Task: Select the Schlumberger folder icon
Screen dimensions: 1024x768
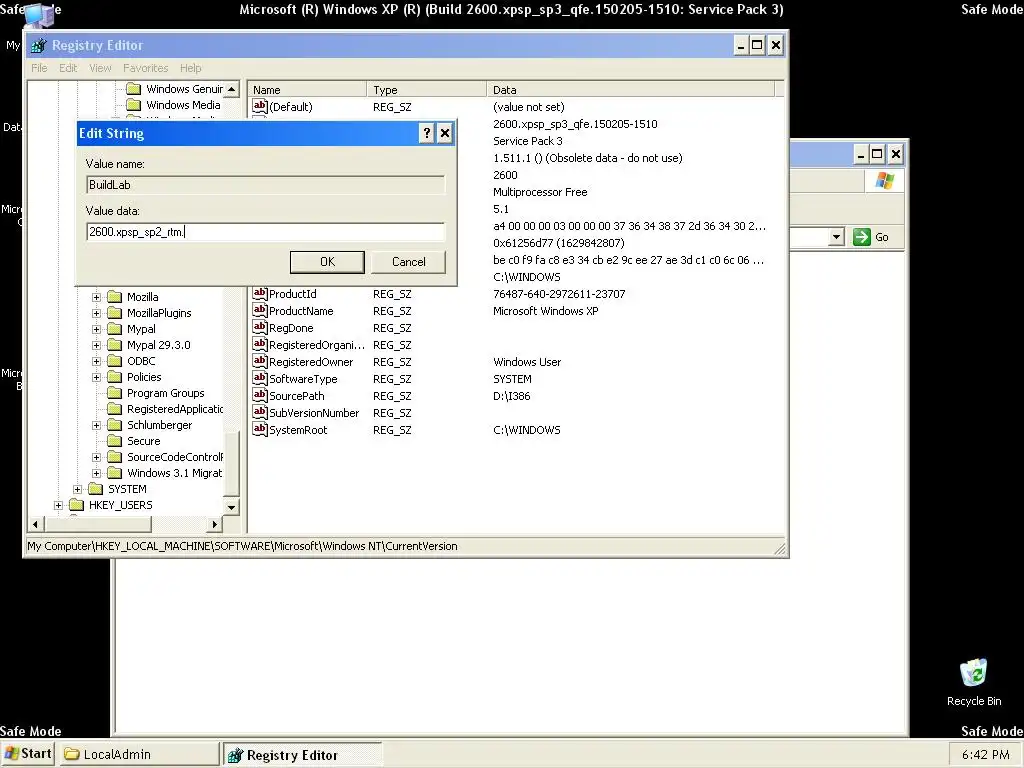Action: (x=115, y=425)
